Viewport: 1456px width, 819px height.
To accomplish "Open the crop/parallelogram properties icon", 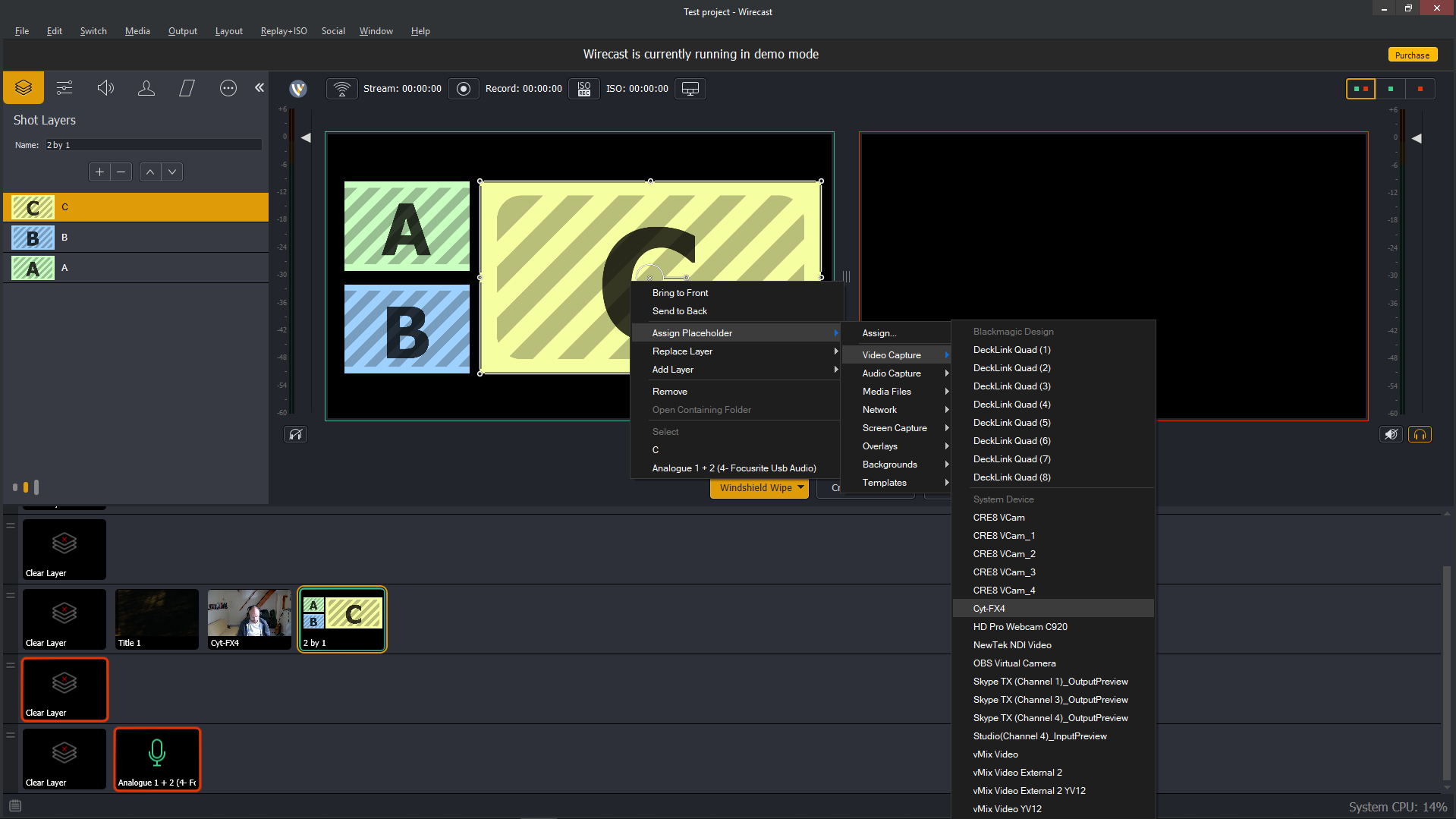I will point(187,88).
